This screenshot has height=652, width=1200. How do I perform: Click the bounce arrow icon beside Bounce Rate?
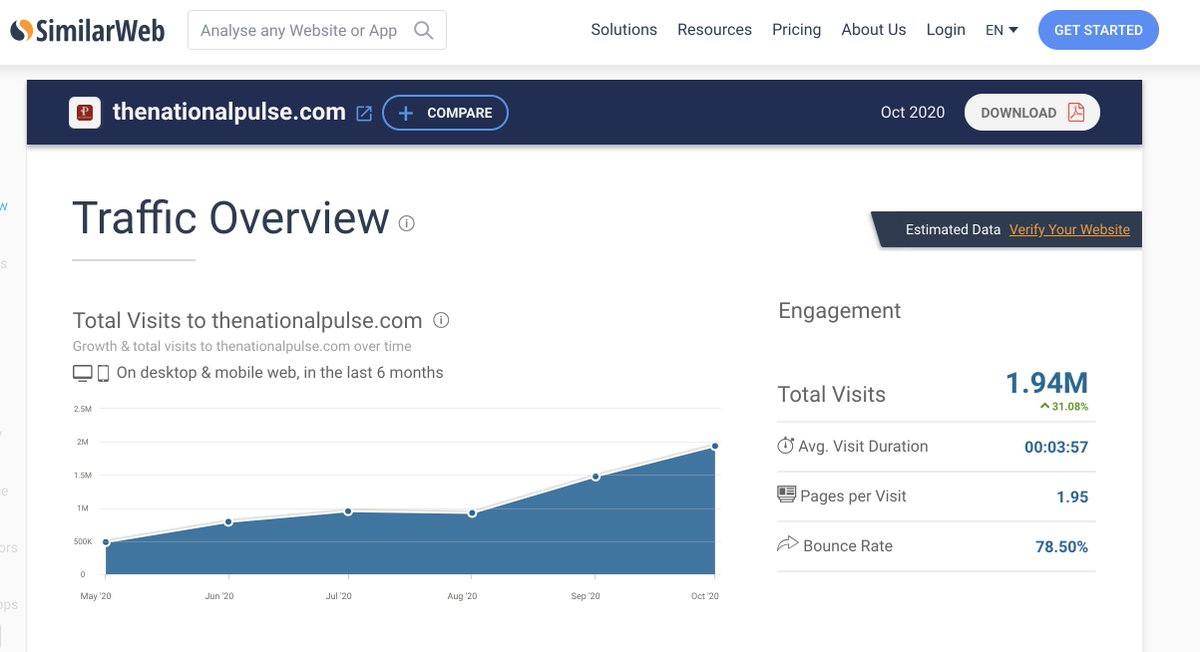787,544
